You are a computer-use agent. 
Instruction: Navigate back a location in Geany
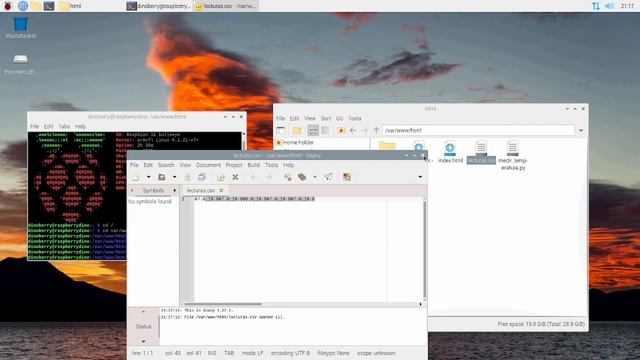254,177
